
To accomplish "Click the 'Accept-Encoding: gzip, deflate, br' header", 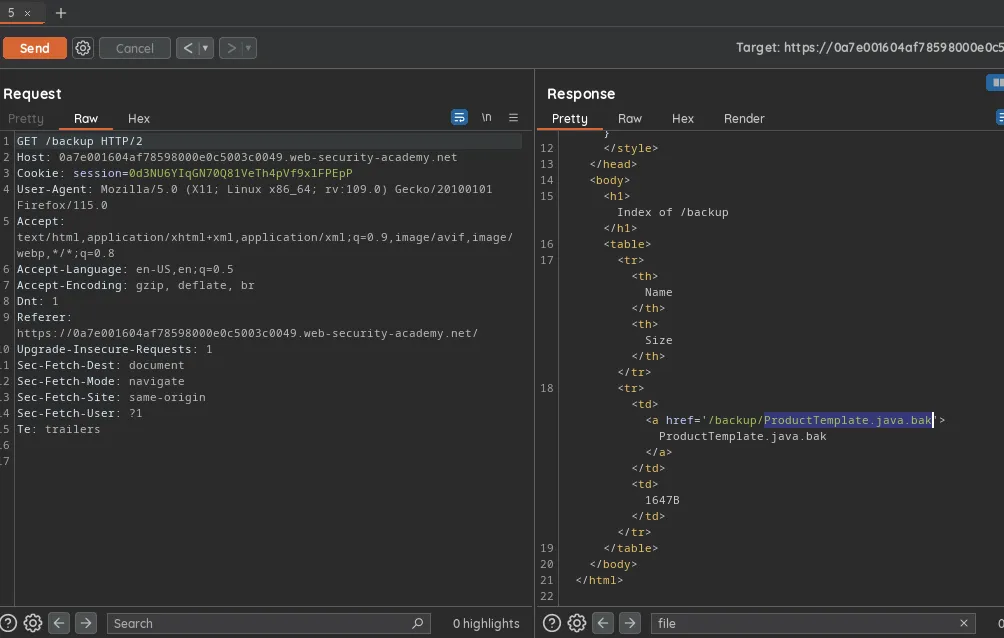I will 136,285.
